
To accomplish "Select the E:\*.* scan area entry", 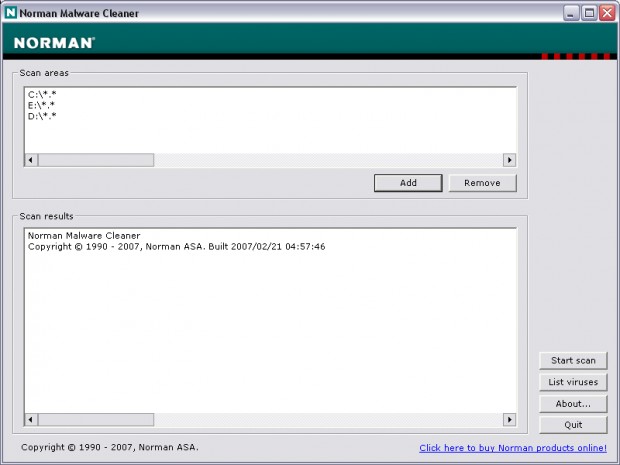I will [x=42, y=106].
